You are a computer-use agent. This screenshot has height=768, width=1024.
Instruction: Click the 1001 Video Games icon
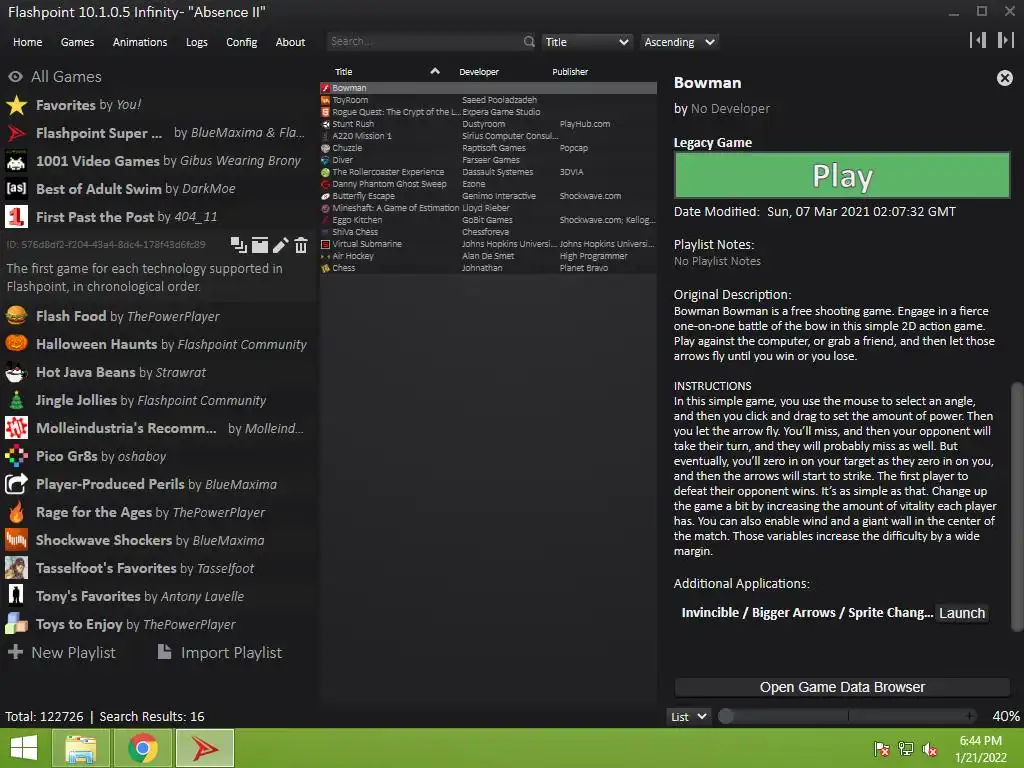point(16,161)
